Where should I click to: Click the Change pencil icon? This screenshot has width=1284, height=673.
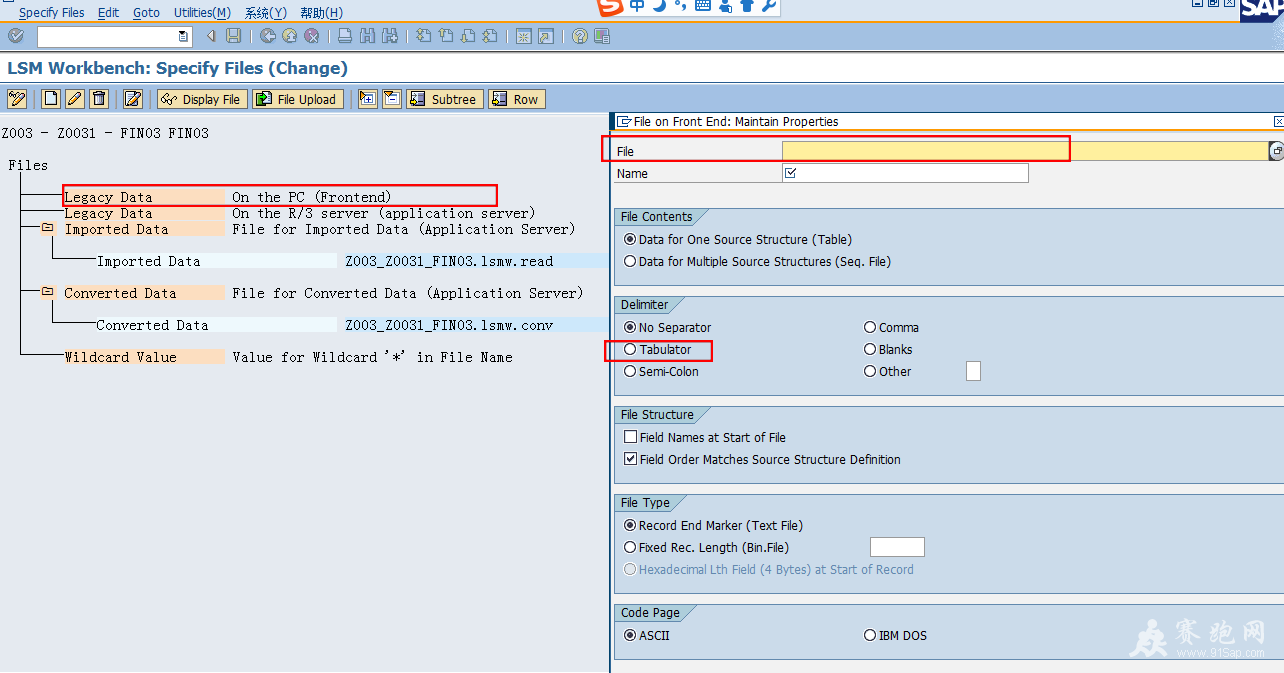tap(75, 99)
